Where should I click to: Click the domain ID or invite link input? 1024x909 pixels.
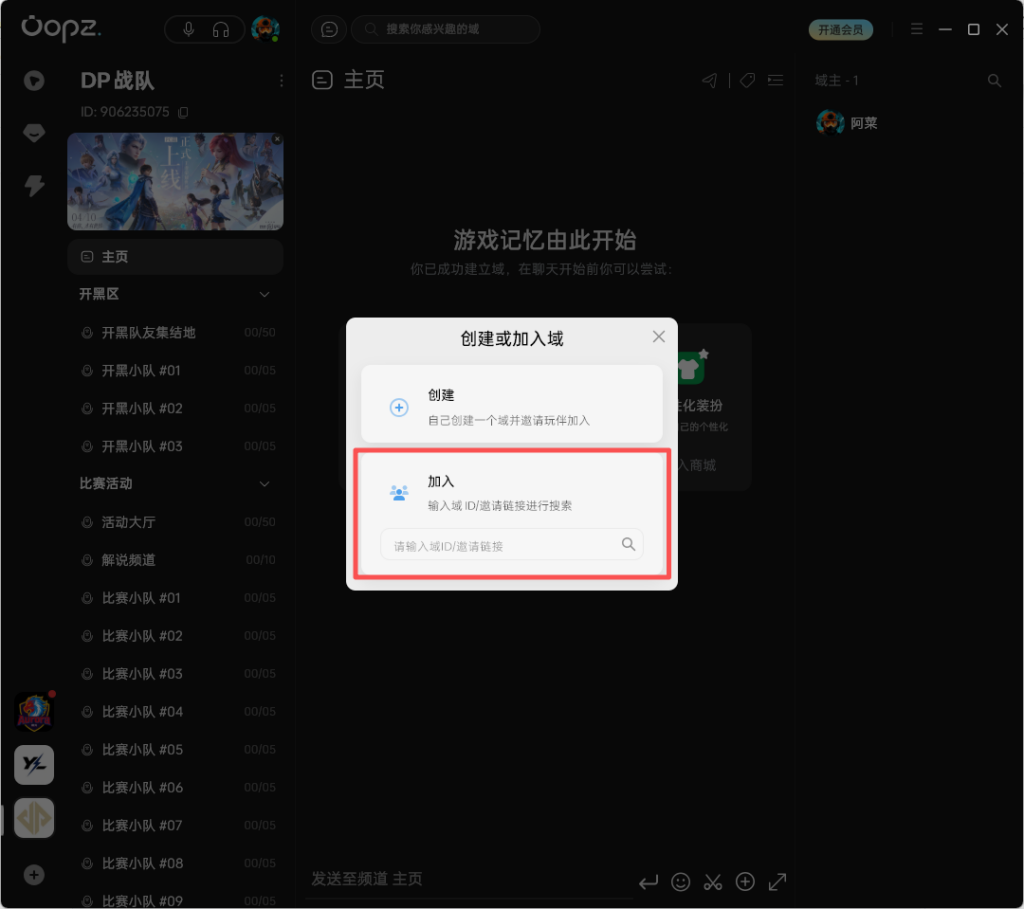point(500,545)
